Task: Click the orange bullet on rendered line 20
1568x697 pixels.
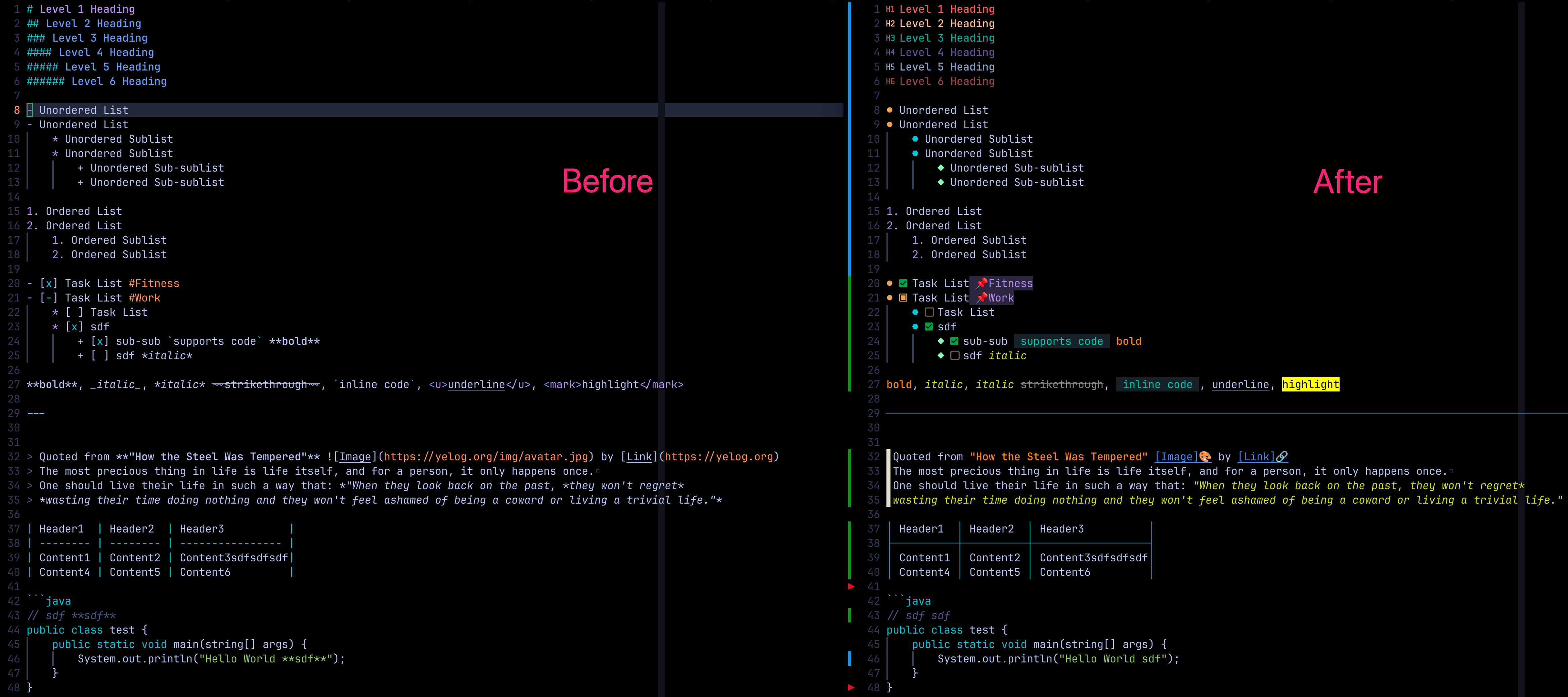Action: [890, 283]
